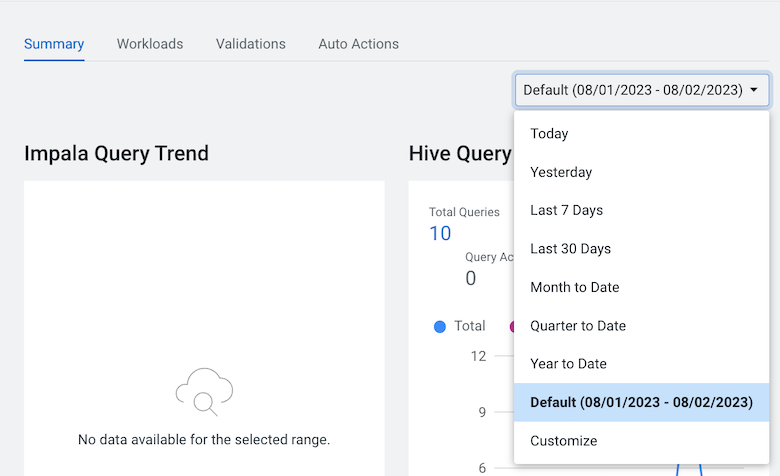Switch to the Workloads tab
This screenshot has width=780, height=476.
click(150, 44)
